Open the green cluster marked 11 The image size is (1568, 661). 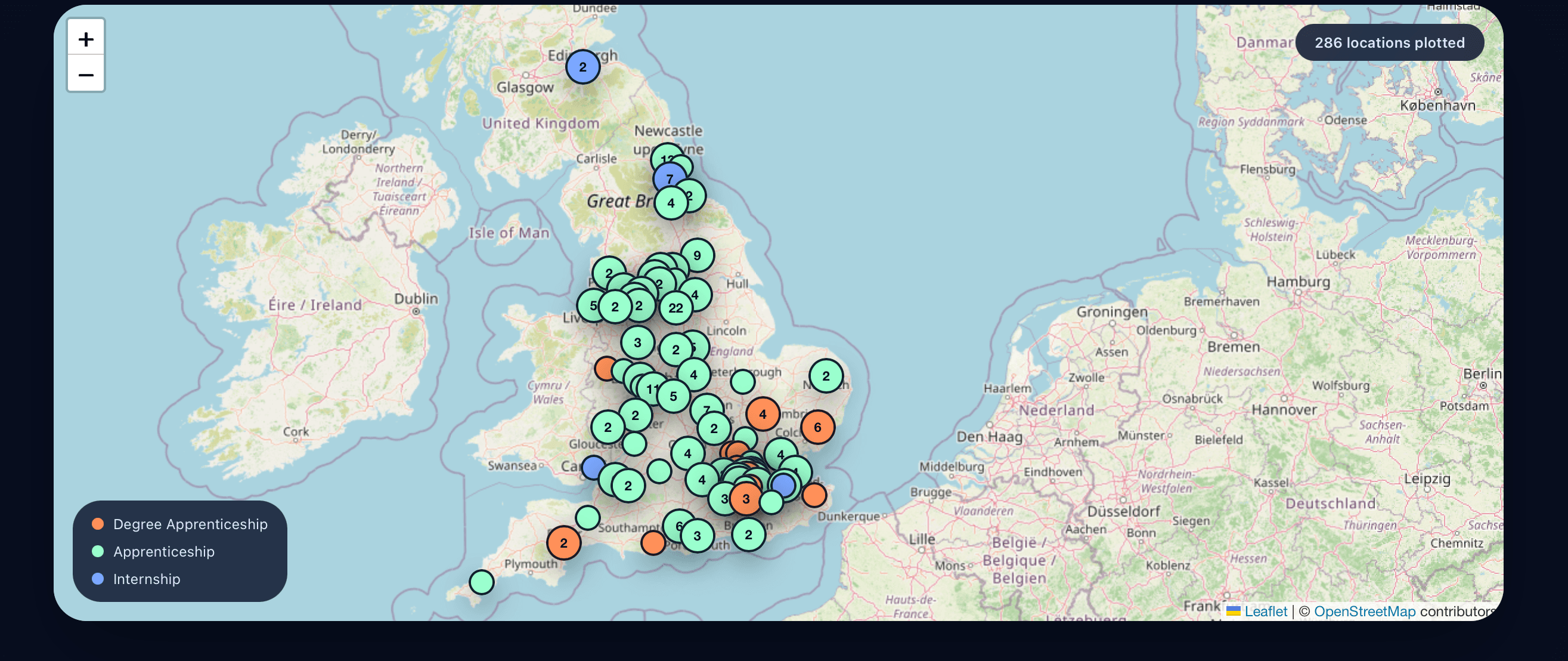click(652, 389)
